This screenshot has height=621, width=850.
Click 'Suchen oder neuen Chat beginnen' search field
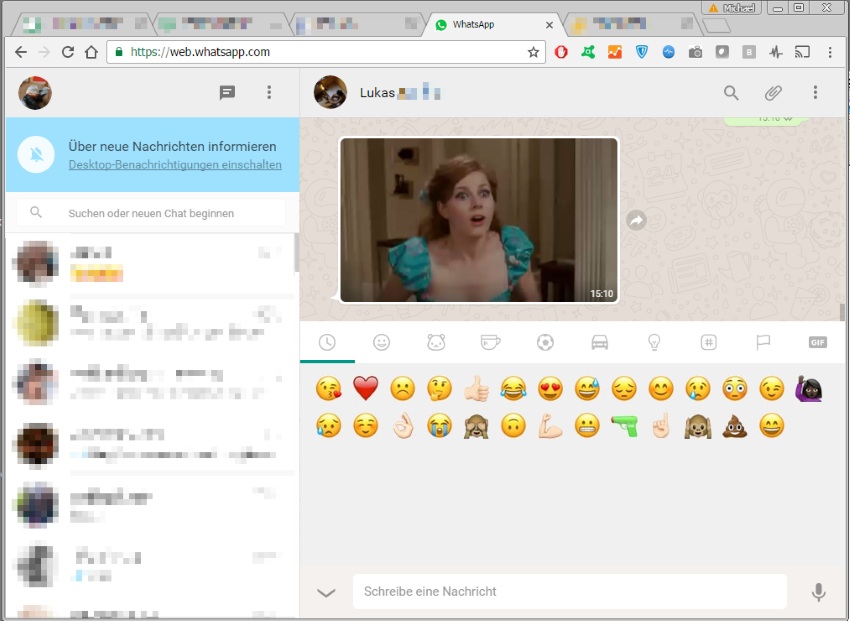[x=151, y=213]
